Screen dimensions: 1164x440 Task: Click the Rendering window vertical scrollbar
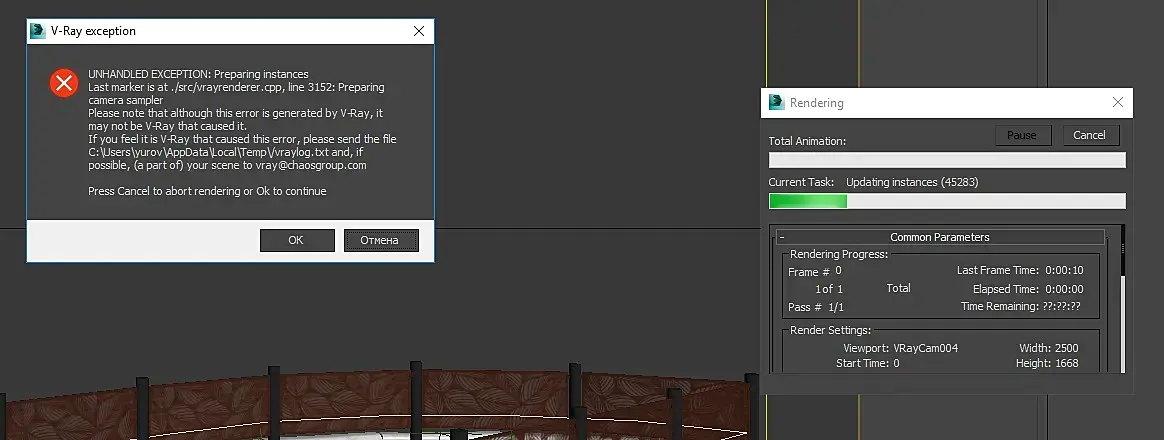(1122, 298)
